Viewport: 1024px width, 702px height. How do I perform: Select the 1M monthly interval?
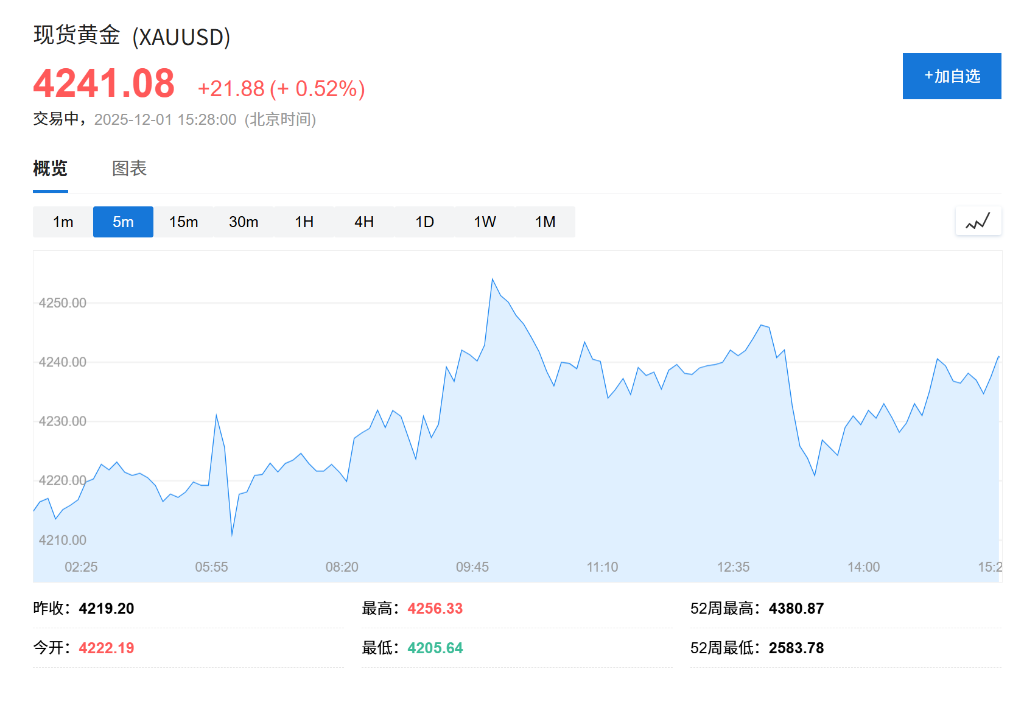click(545, 221)
